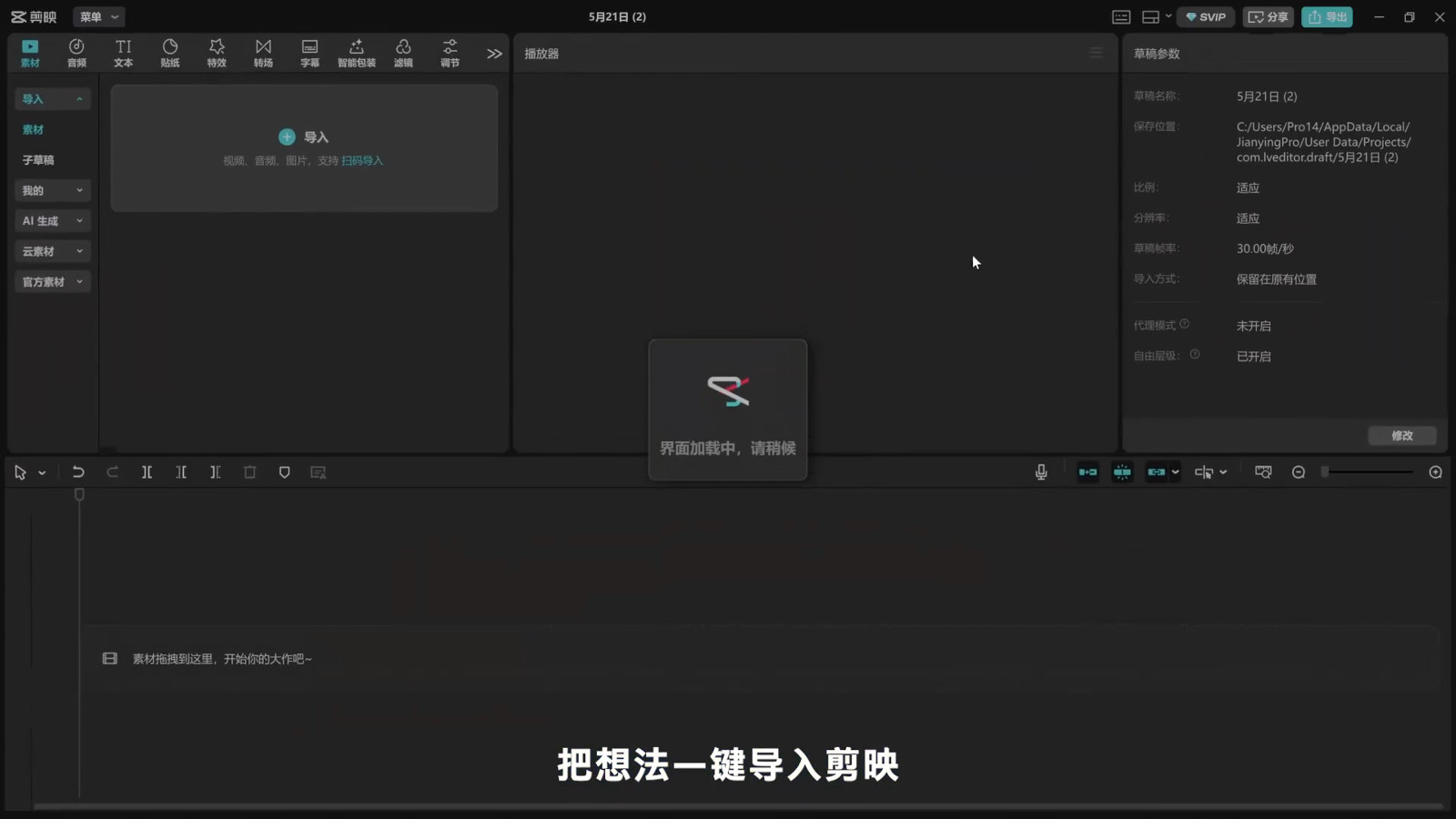Click the microphone record icon
This screenshot has height=819, width=1456.
(1041, 472)
